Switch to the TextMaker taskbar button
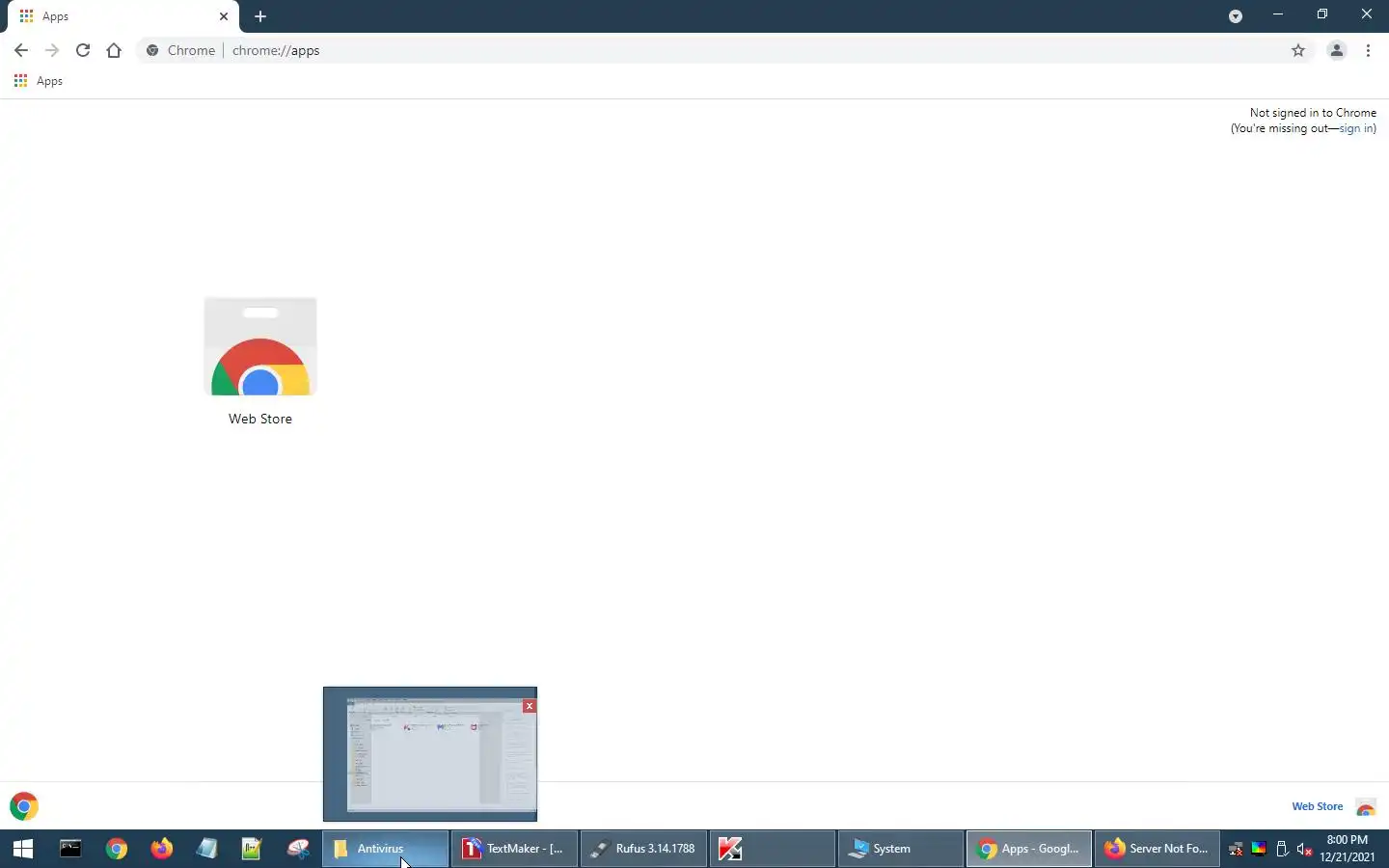The width and height of the screenshot is (1389, 868). (514, 849)
